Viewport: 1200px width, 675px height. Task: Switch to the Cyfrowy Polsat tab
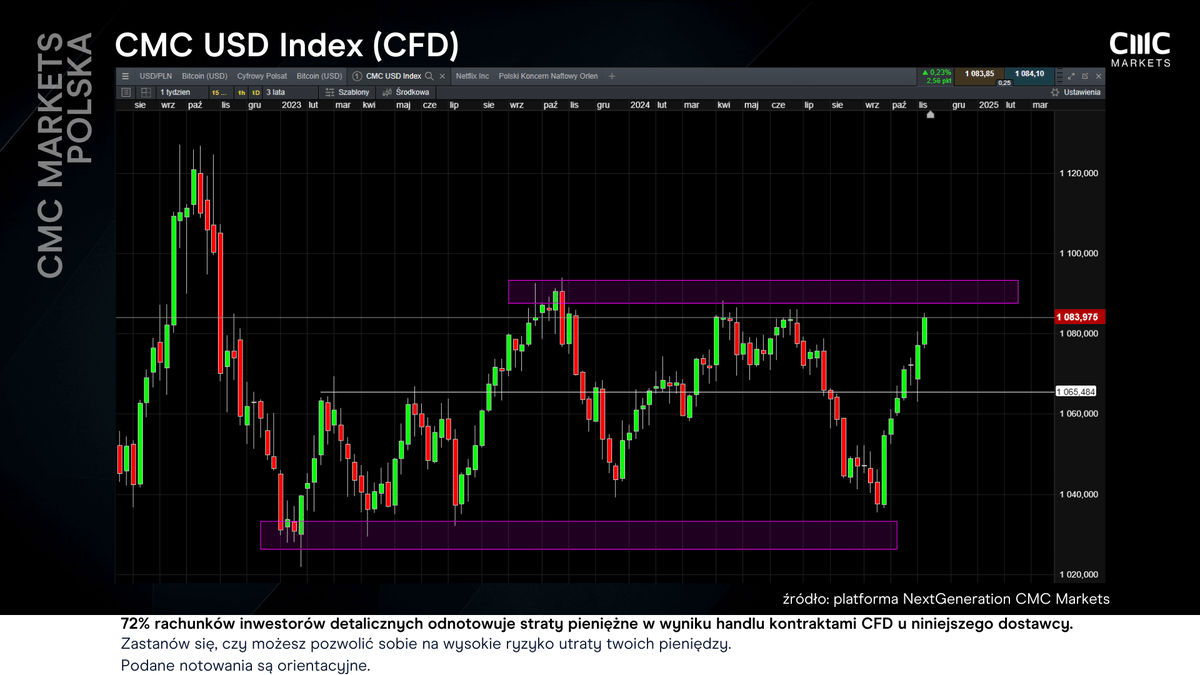(x=261, y=76)
